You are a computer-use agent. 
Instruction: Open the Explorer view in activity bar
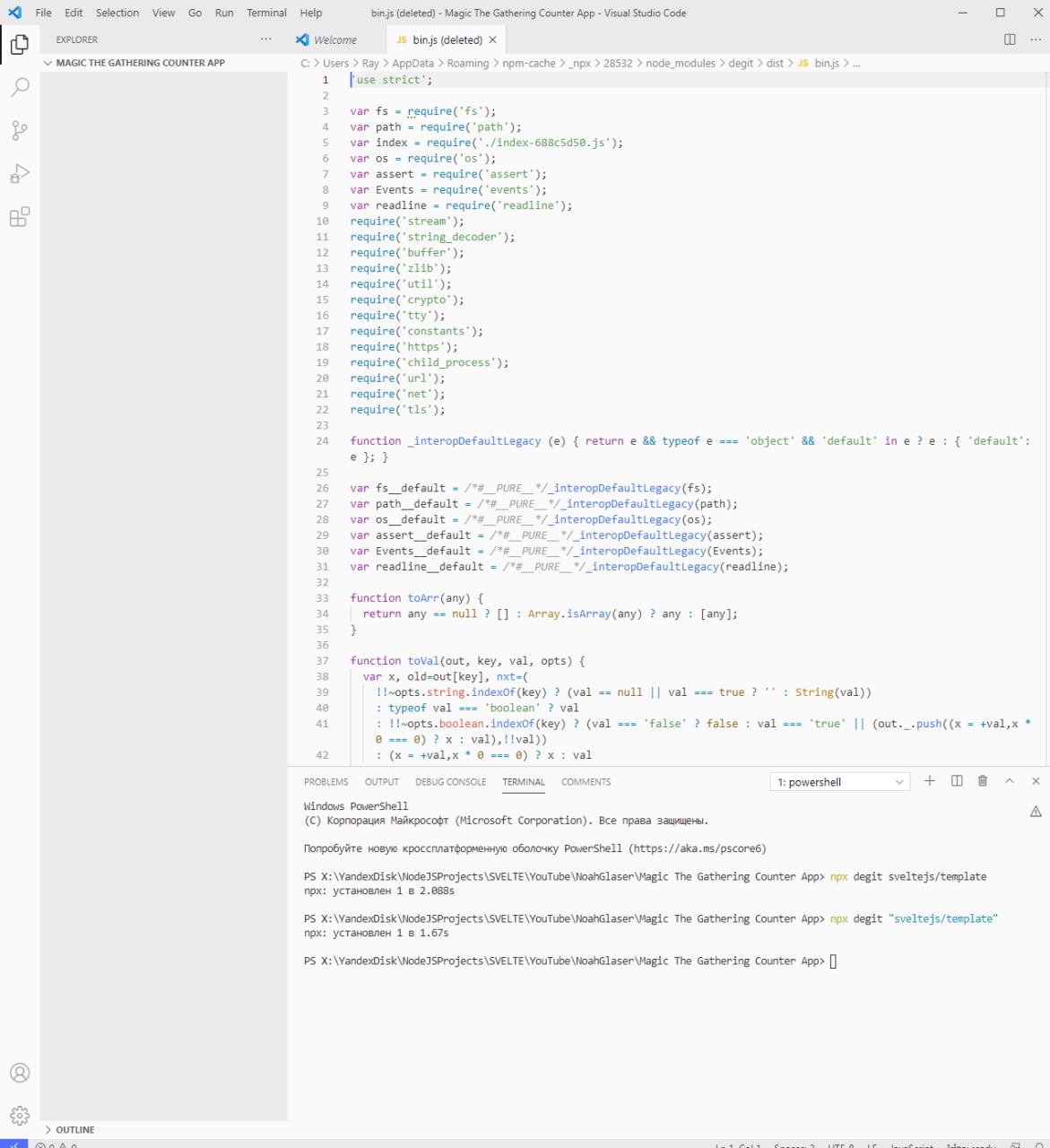[20, 44]
